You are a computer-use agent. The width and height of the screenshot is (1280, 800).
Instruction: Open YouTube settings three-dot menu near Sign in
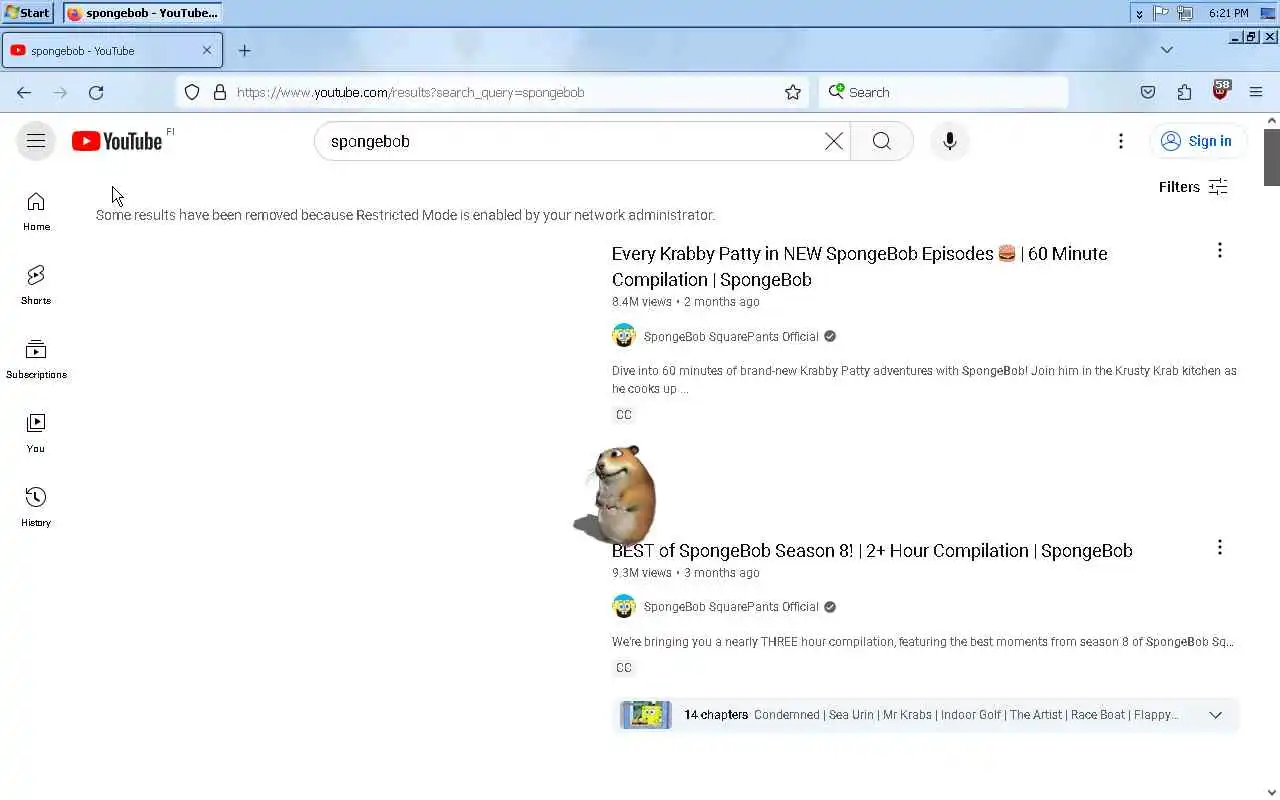click(x=1121, y=141)
